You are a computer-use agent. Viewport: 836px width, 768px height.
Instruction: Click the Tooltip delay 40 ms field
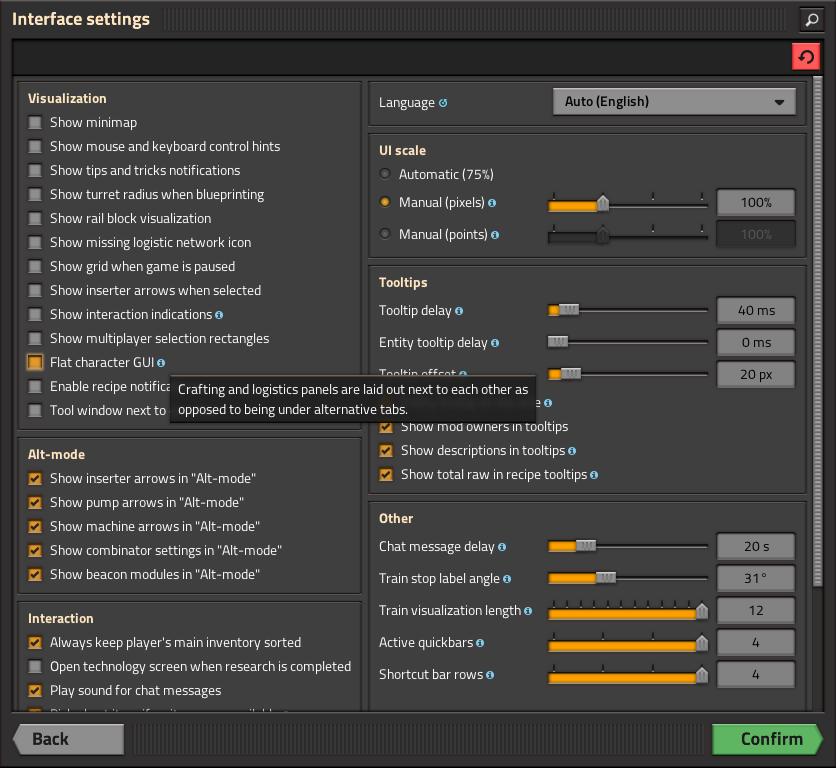click(x=756, y=310)
